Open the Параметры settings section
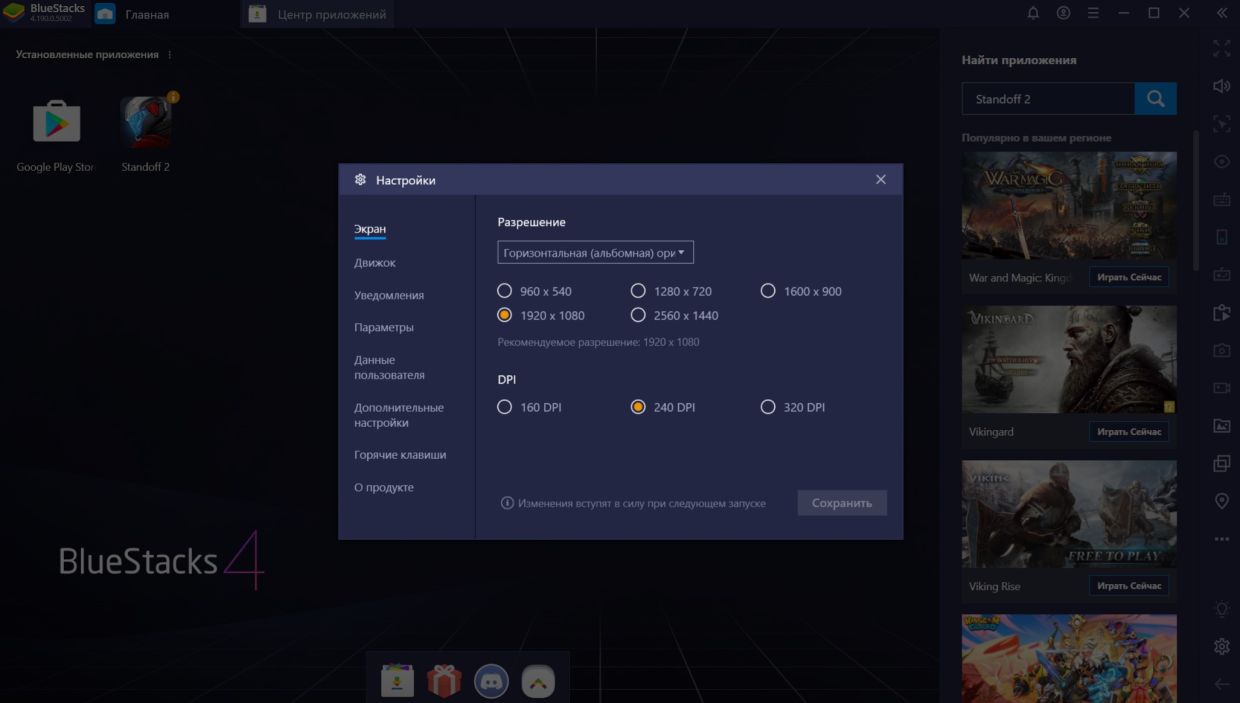1240x703 pixels. tap(384, 327)
